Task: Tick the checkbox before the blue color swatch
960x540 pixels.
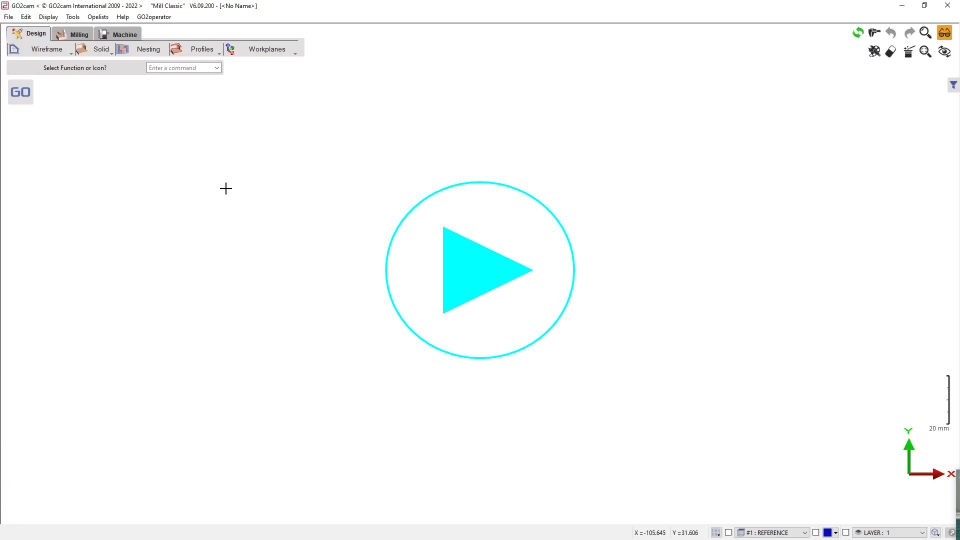Action: (816, 533)
